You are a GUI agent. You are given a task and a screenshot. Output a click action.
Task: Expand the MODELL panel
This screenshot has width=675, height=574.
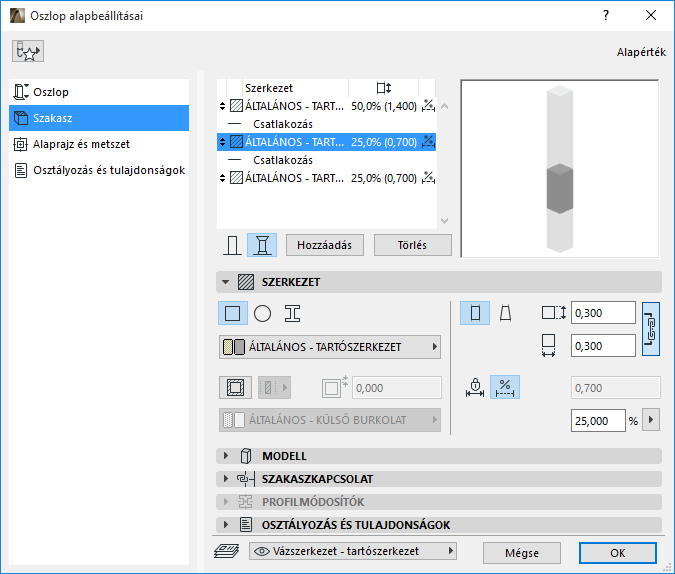(439, 456)
